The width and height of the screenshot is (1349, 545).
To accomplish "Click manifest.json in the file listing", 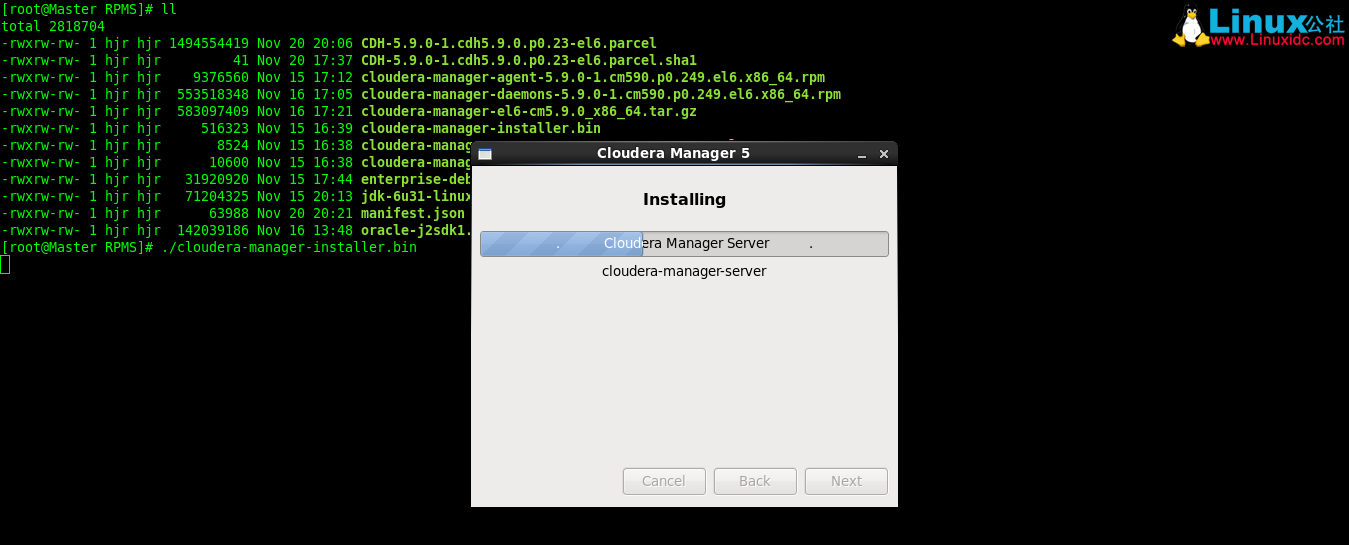I will click(x=412, y=213).
